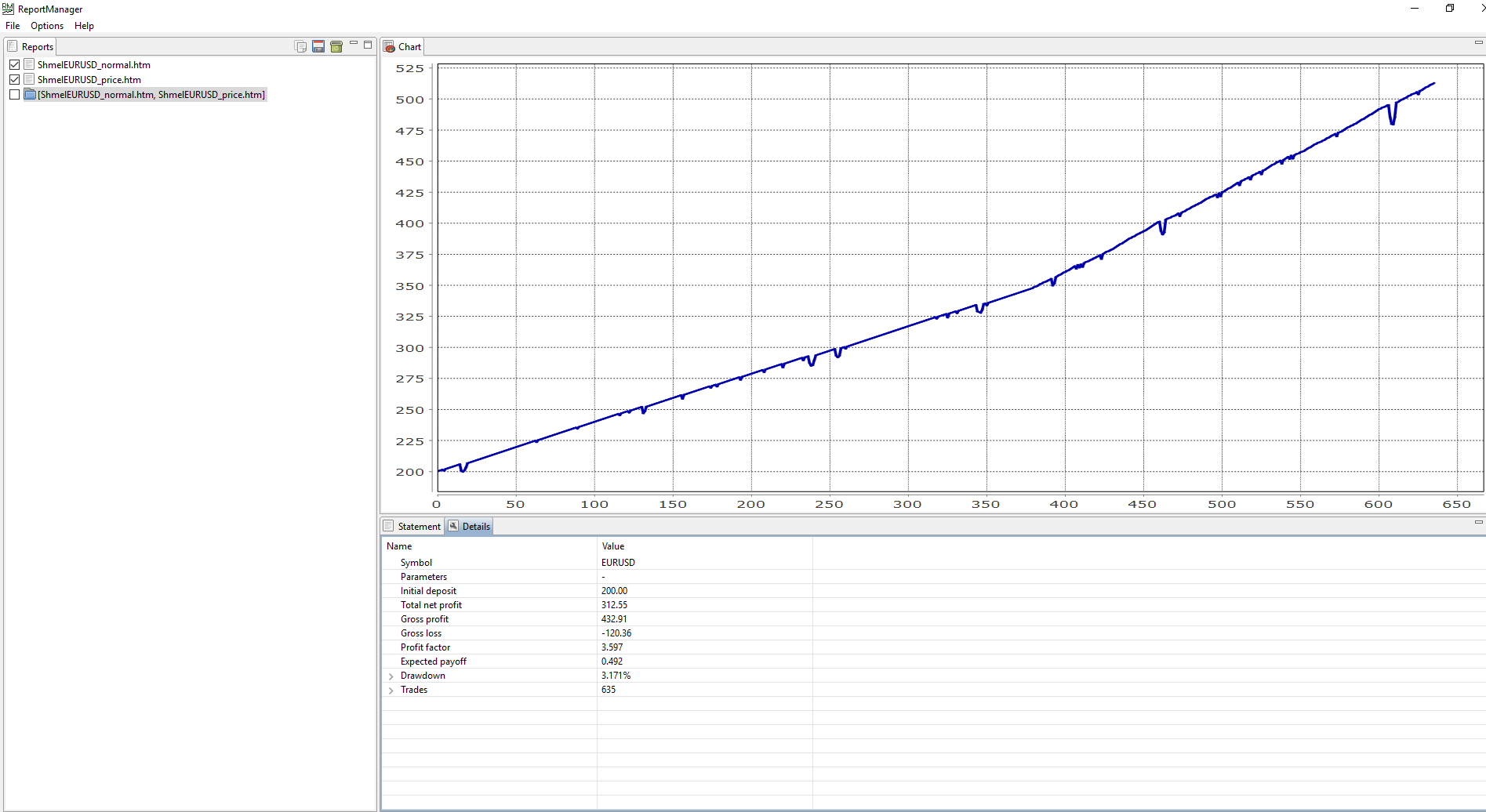Select the Profit factor row label

[x=425, y=647]
